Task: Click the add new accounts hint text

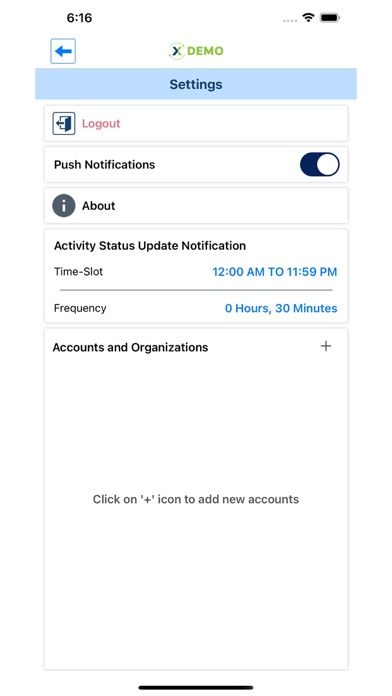Action: coord(196,499)
